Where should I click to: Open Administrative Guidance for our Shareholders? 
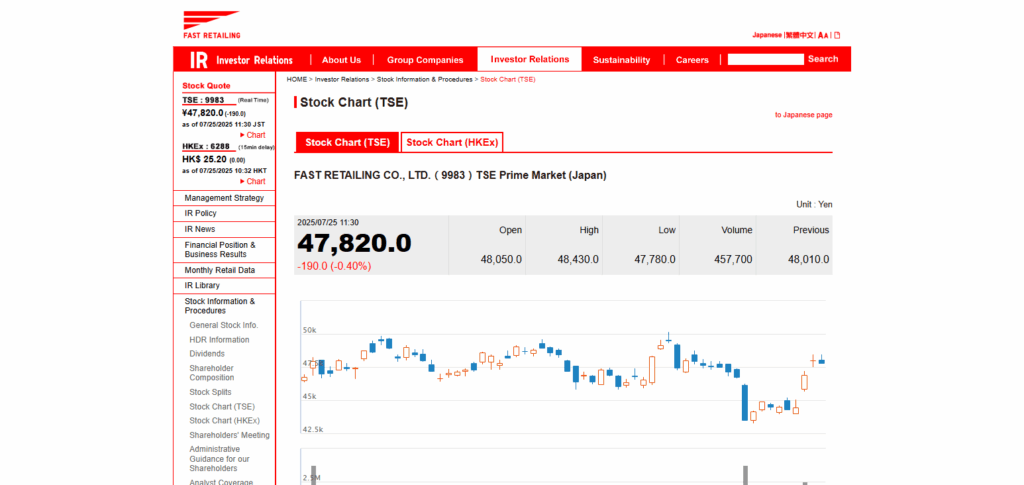click(x=219, y=459)
